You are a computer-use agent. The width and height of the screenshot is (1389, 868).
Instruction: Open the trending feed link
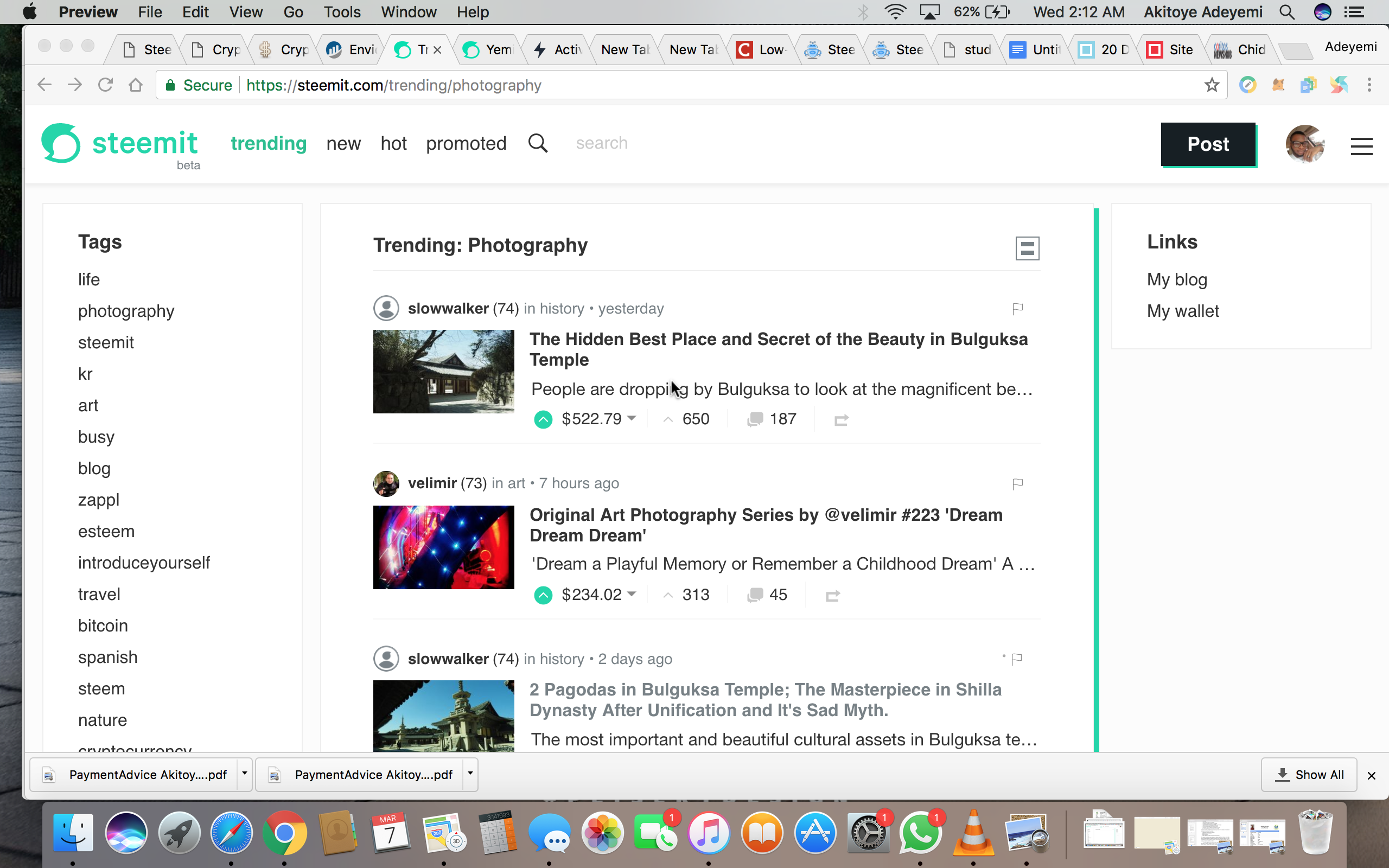269,143
